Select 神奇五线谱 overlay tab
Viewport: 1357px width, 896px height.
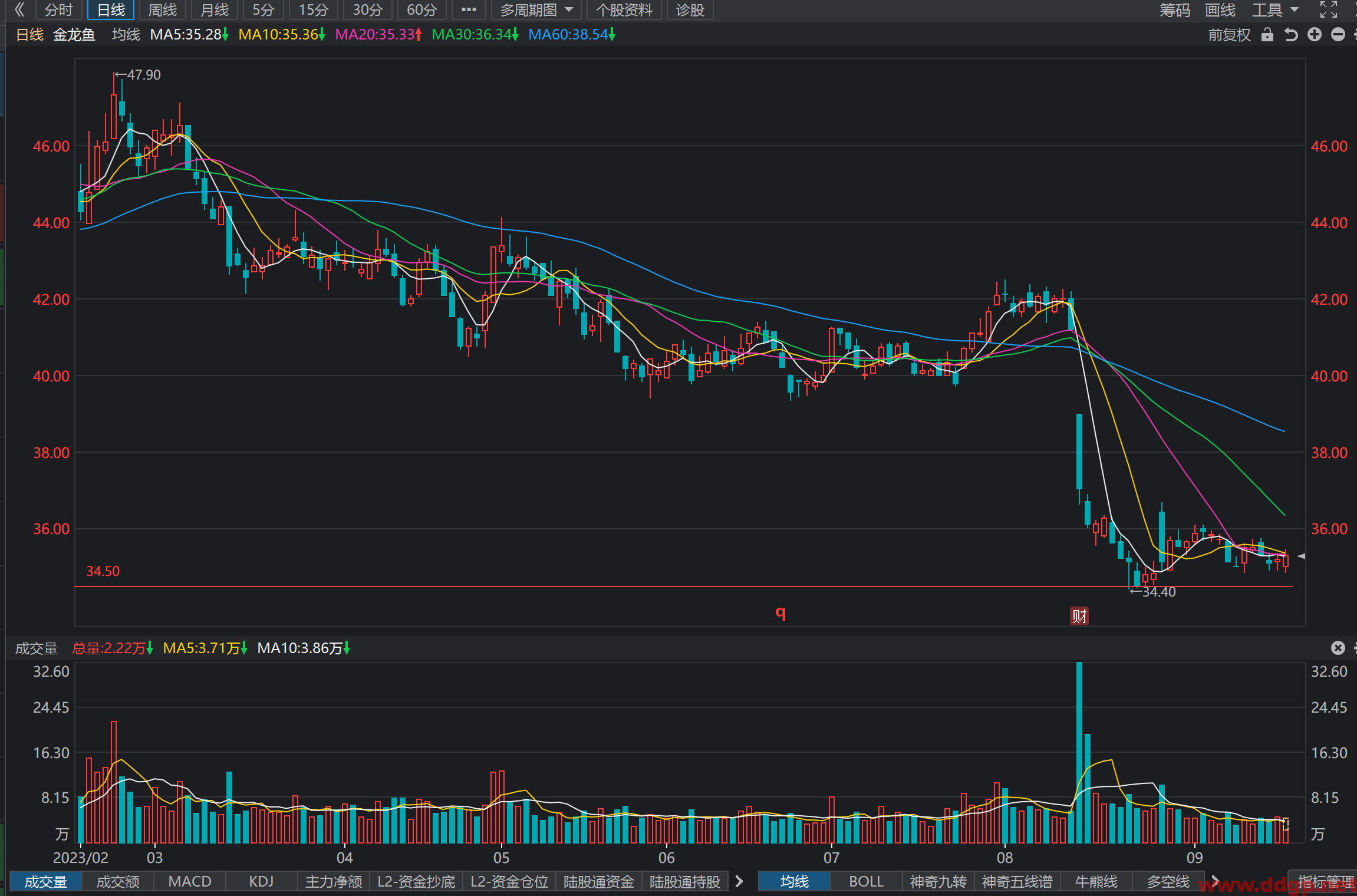point(1017,882)
